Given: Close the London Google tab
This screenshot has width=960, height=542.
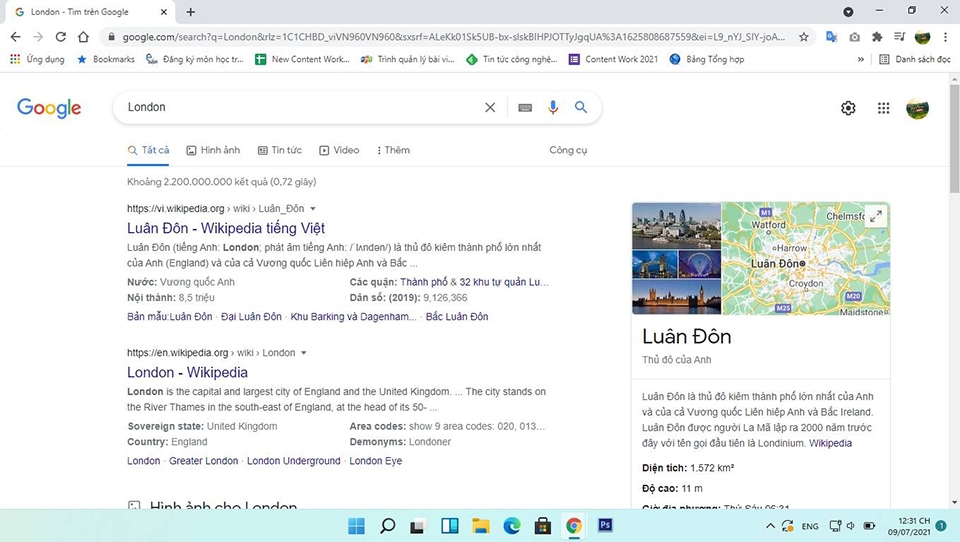Looking at the screenshot, I should click(x=163, y=12).
